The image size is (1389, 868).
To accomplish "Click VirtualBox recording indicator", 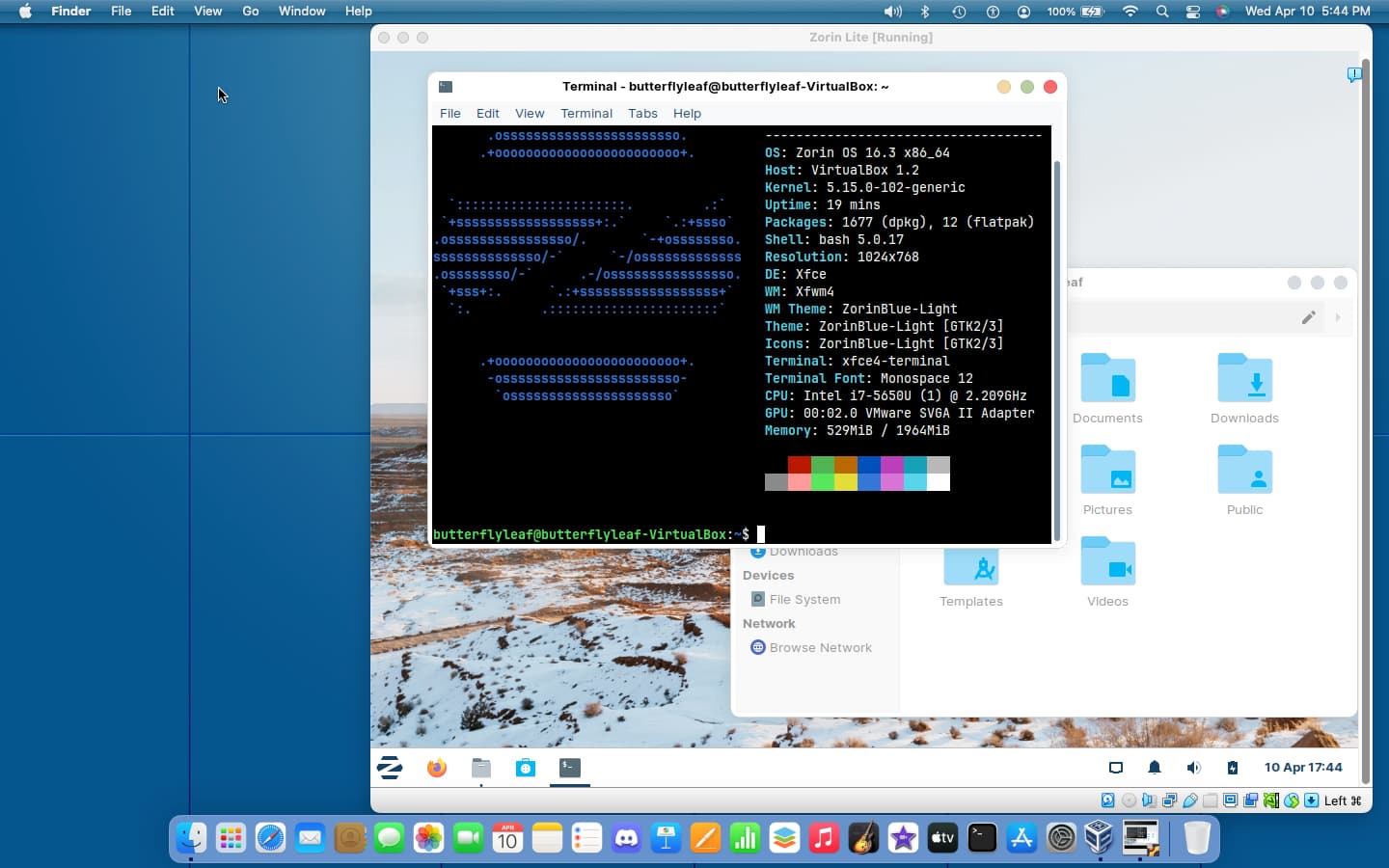I will click(x=1250, y=800).
